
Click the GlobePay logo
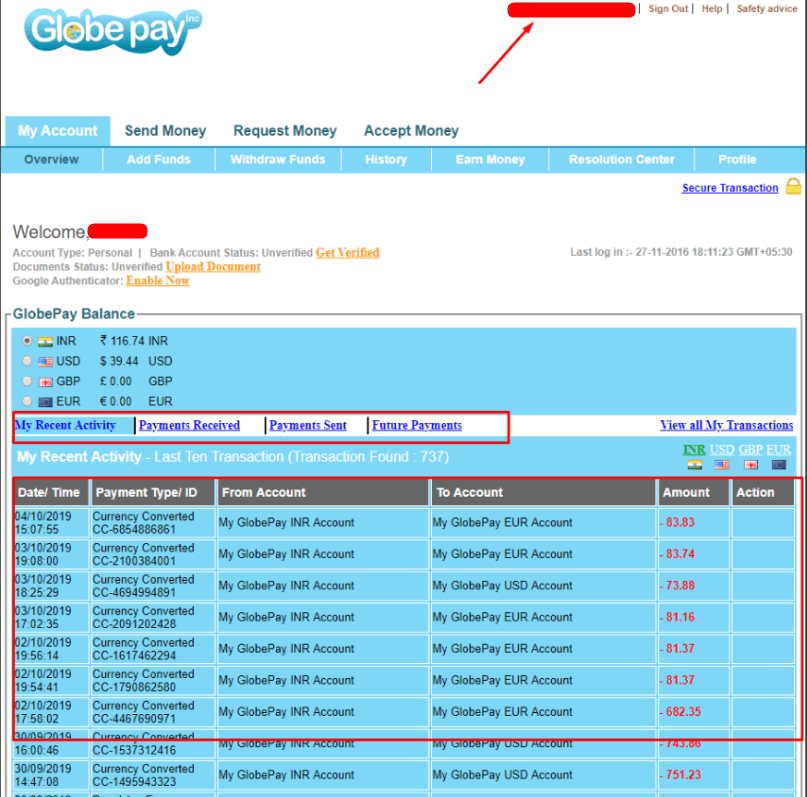(x=113, y=32)
